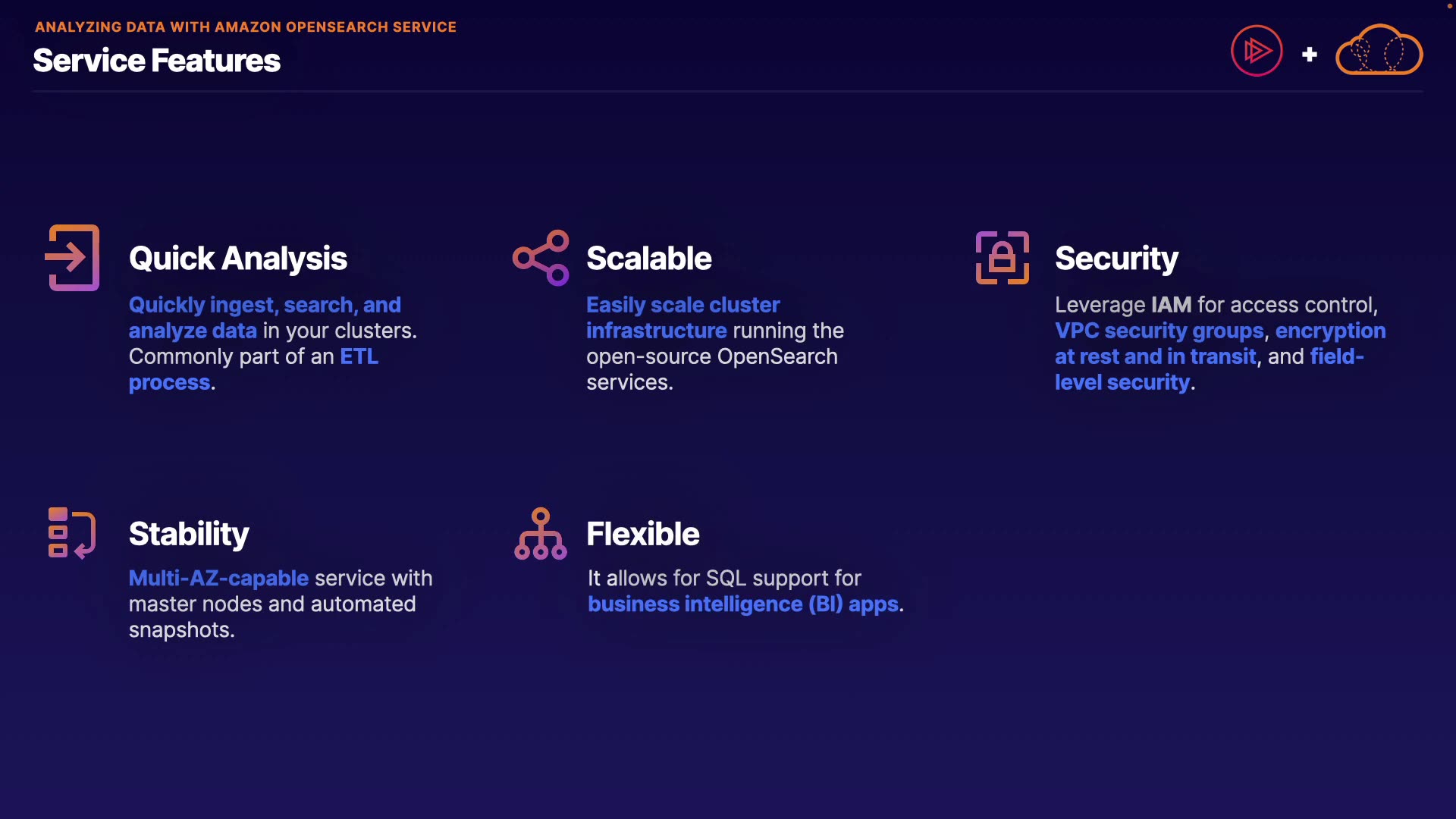The image size is (1456, 819).
Task: Click "business intelligence (BI) apps" text
Action: (743, 604)
